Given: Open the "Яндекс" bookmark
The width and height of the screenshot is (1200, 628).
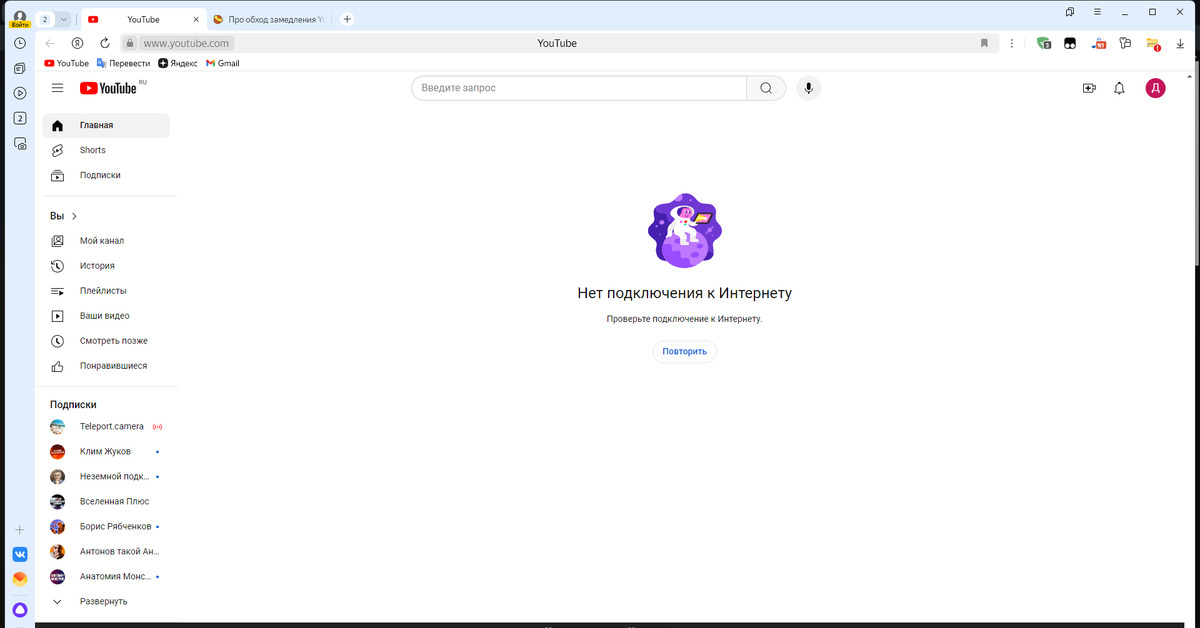Looking at the screenshot, I should pos(178,63).
